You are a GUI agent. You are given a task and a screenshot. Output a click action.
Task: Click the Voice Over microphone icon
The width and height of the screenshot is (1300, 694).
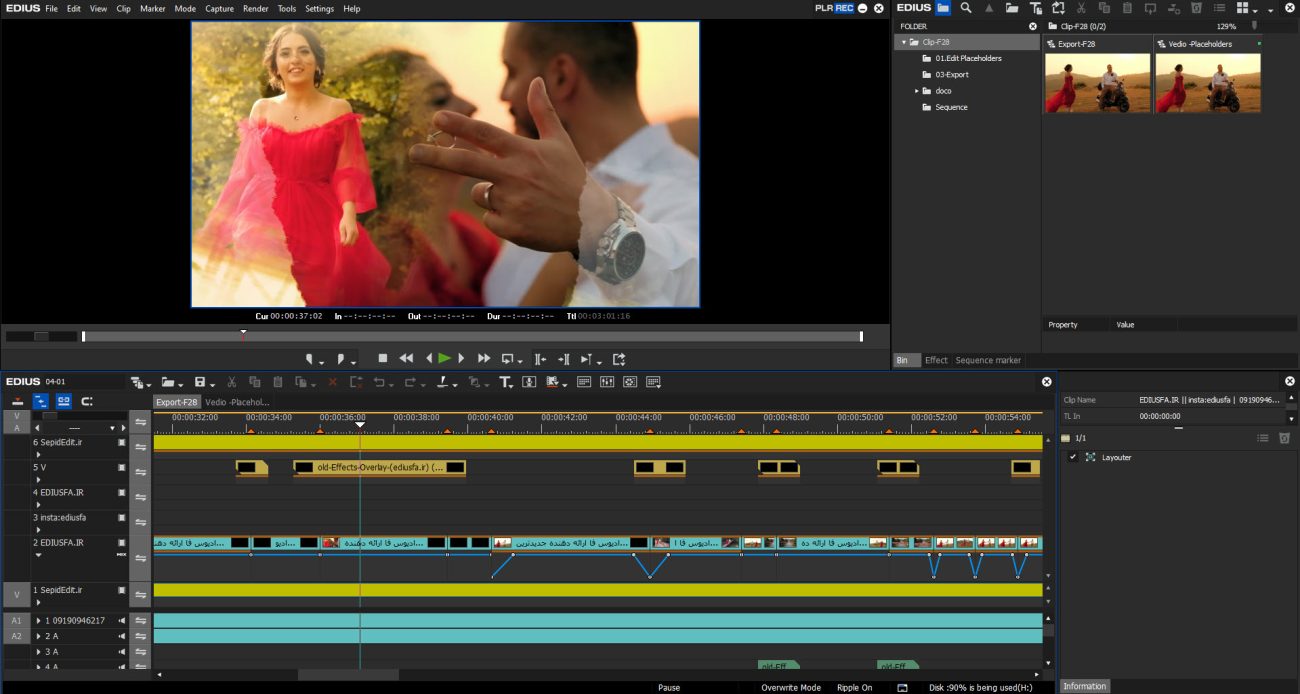pyautogui.click(x=529, y=382)
